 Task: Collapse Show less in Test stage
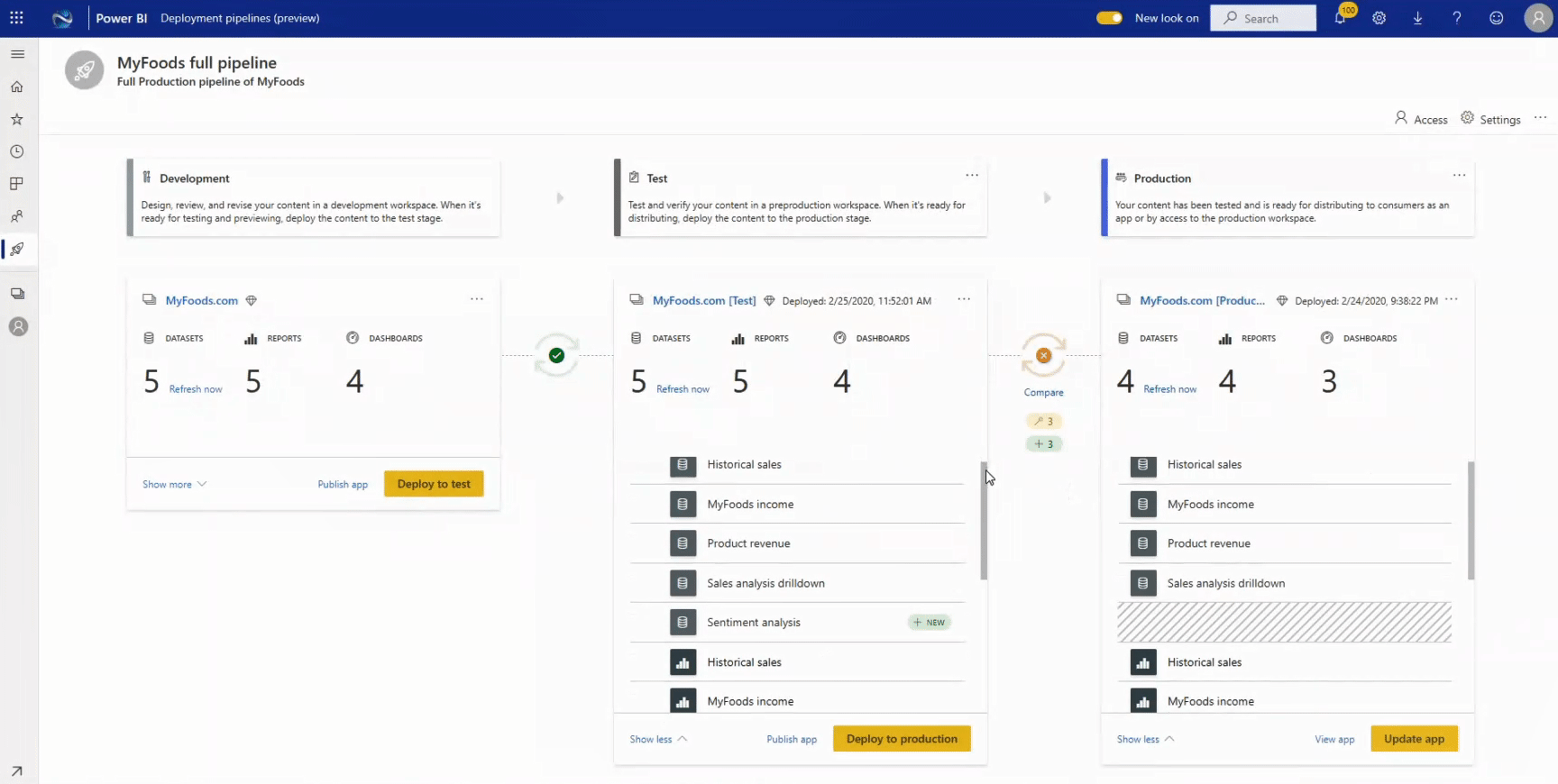(658, 739)
